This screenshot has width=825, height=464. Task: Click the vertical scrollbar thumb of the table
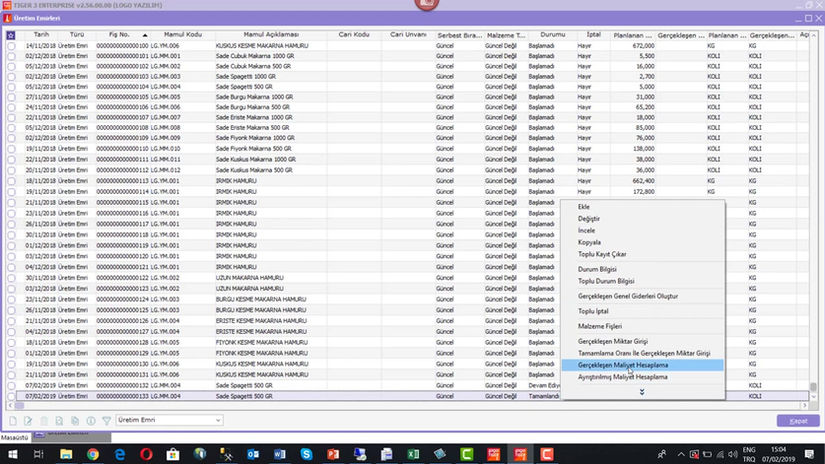(813, 387)
